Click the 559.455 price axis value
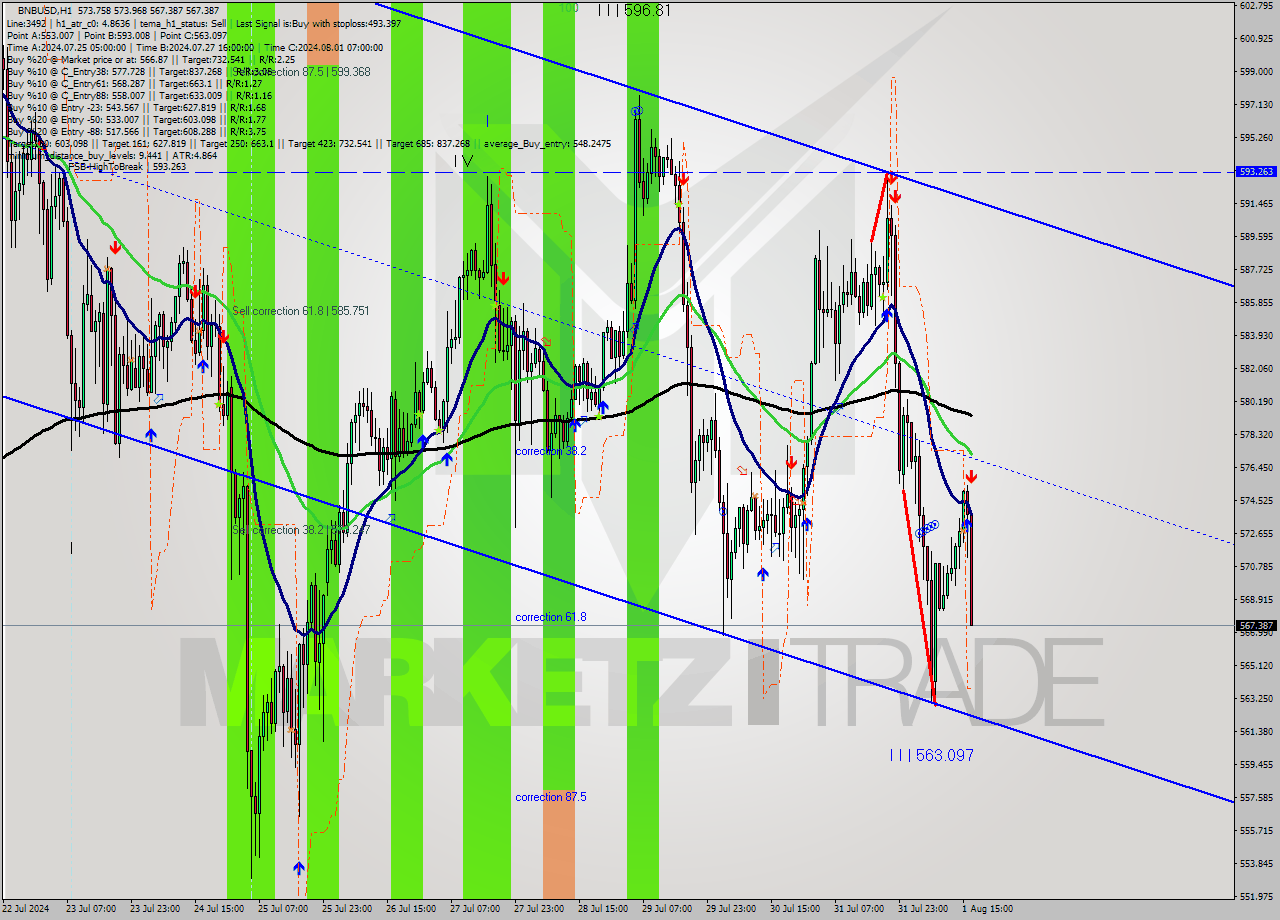 1256,764
